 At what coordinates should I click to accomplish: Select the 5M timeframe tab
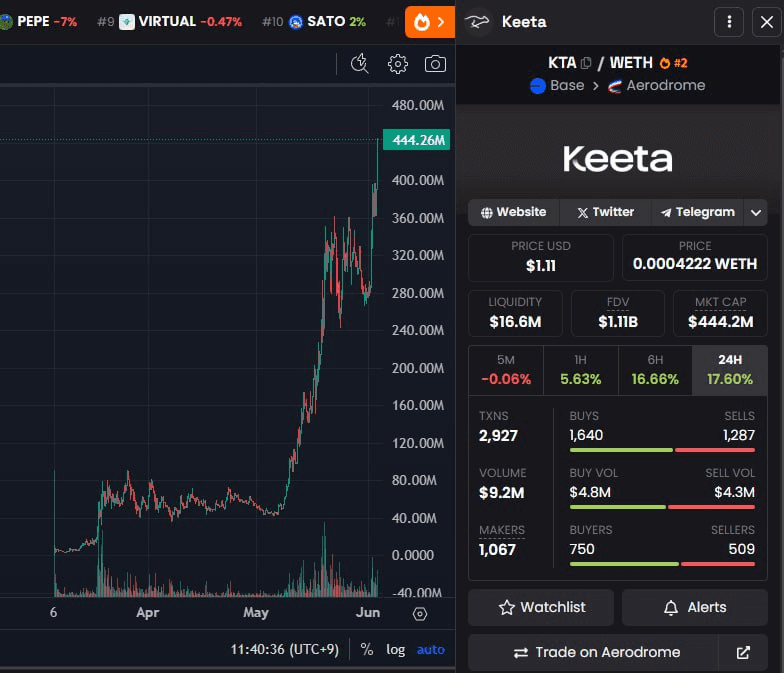pyautogui.click(x=506, y=370)
